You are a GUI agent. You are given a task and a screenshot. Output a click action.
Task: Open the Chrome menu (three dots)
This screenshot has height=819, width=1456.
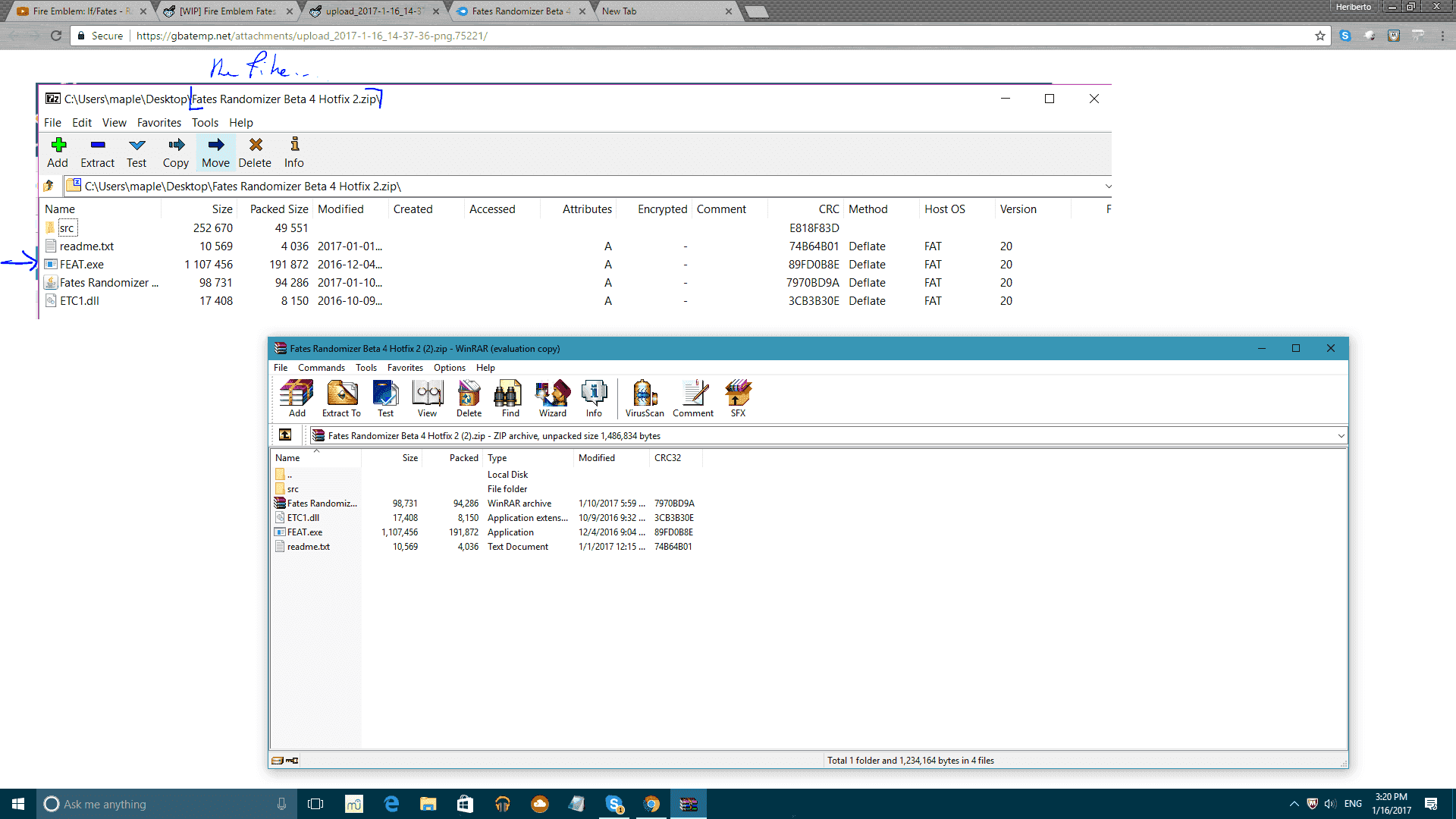[1442, 36]
